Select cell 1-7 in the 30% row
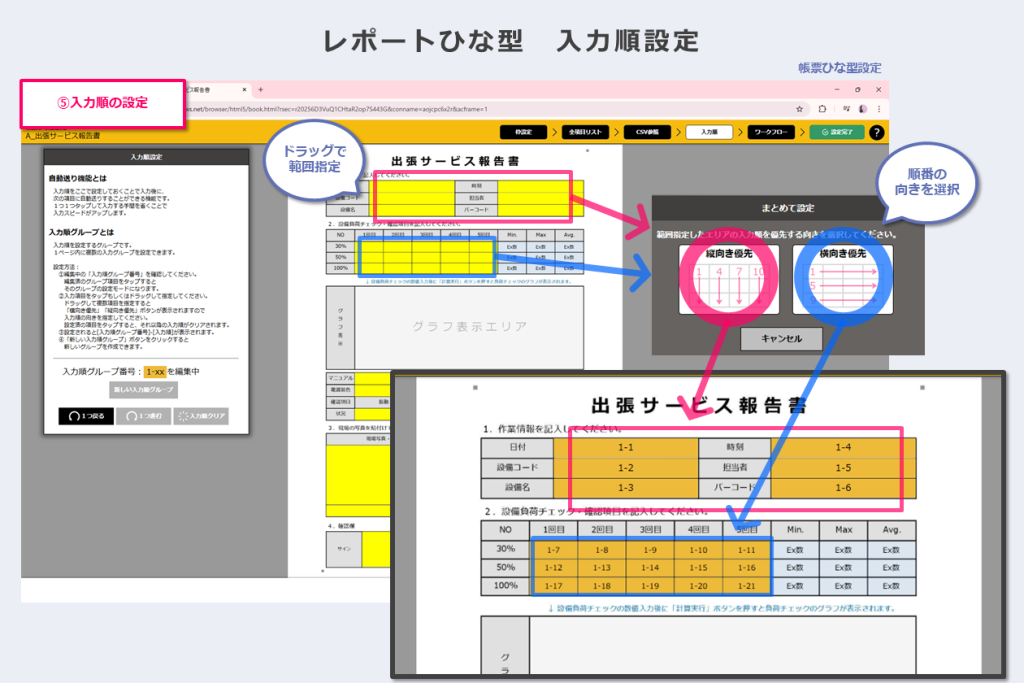Viewport: 1024px width, 683px height. point(554,550)
